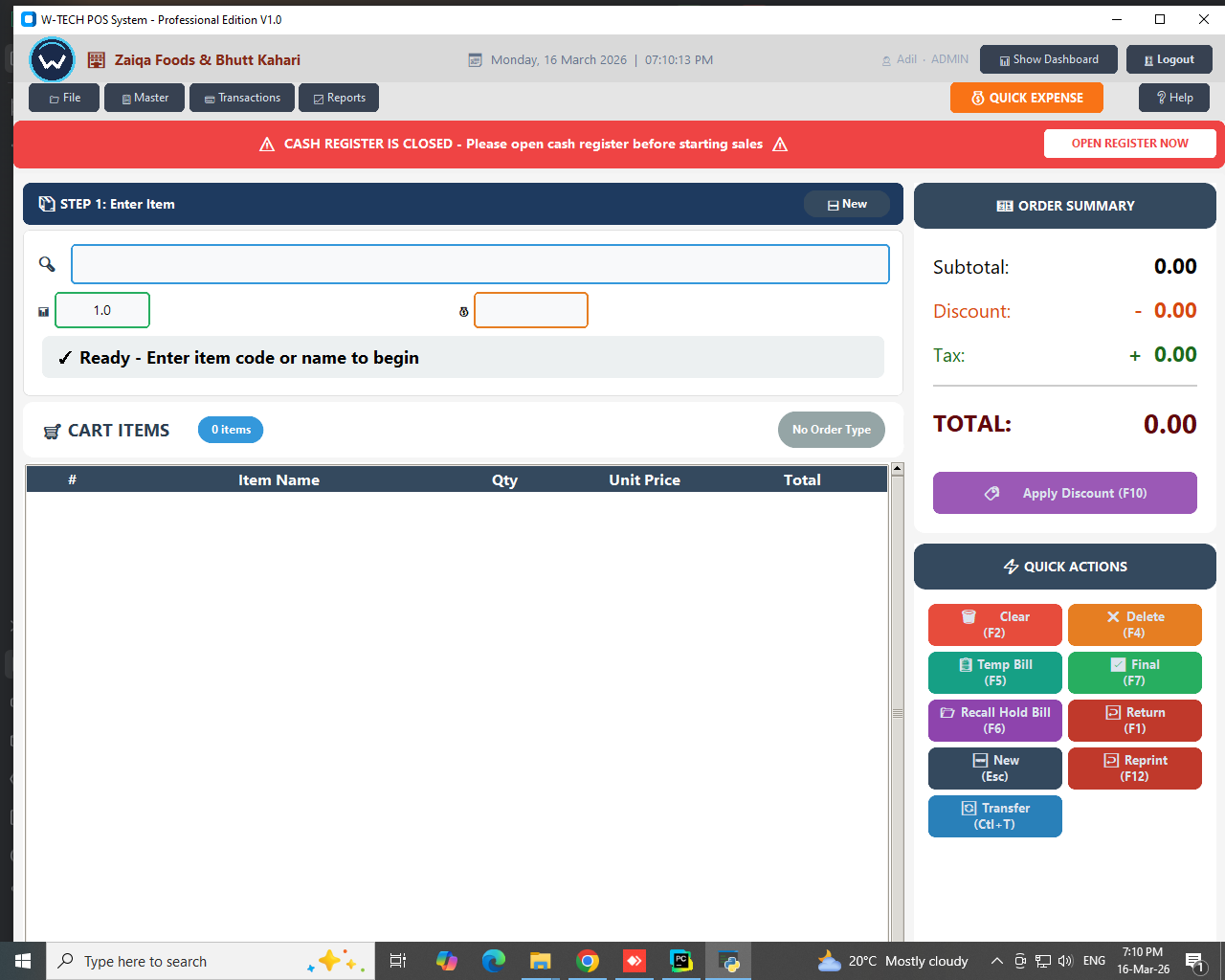The height and width of the screenshot is (980, 1225).
Task: Open the Help button
Action: tap(1174, 98)
